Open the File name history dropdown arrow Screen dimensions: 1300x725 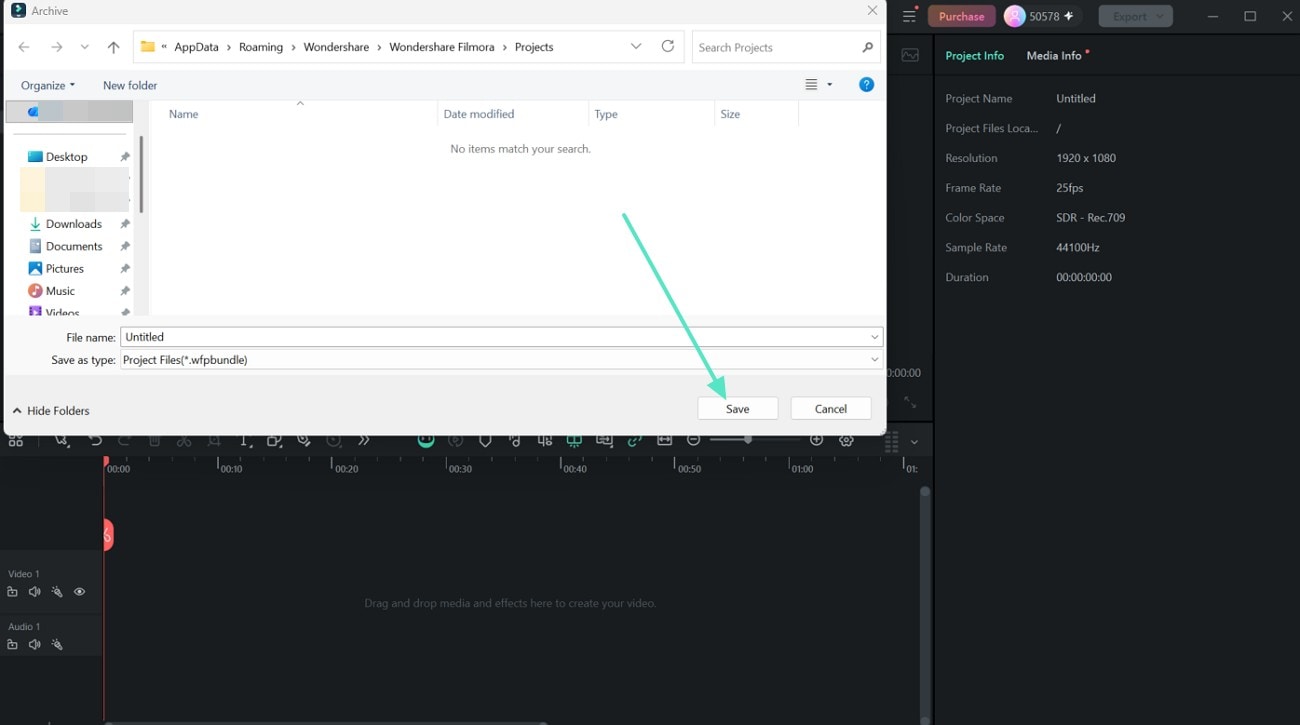(x=875, y=338)
